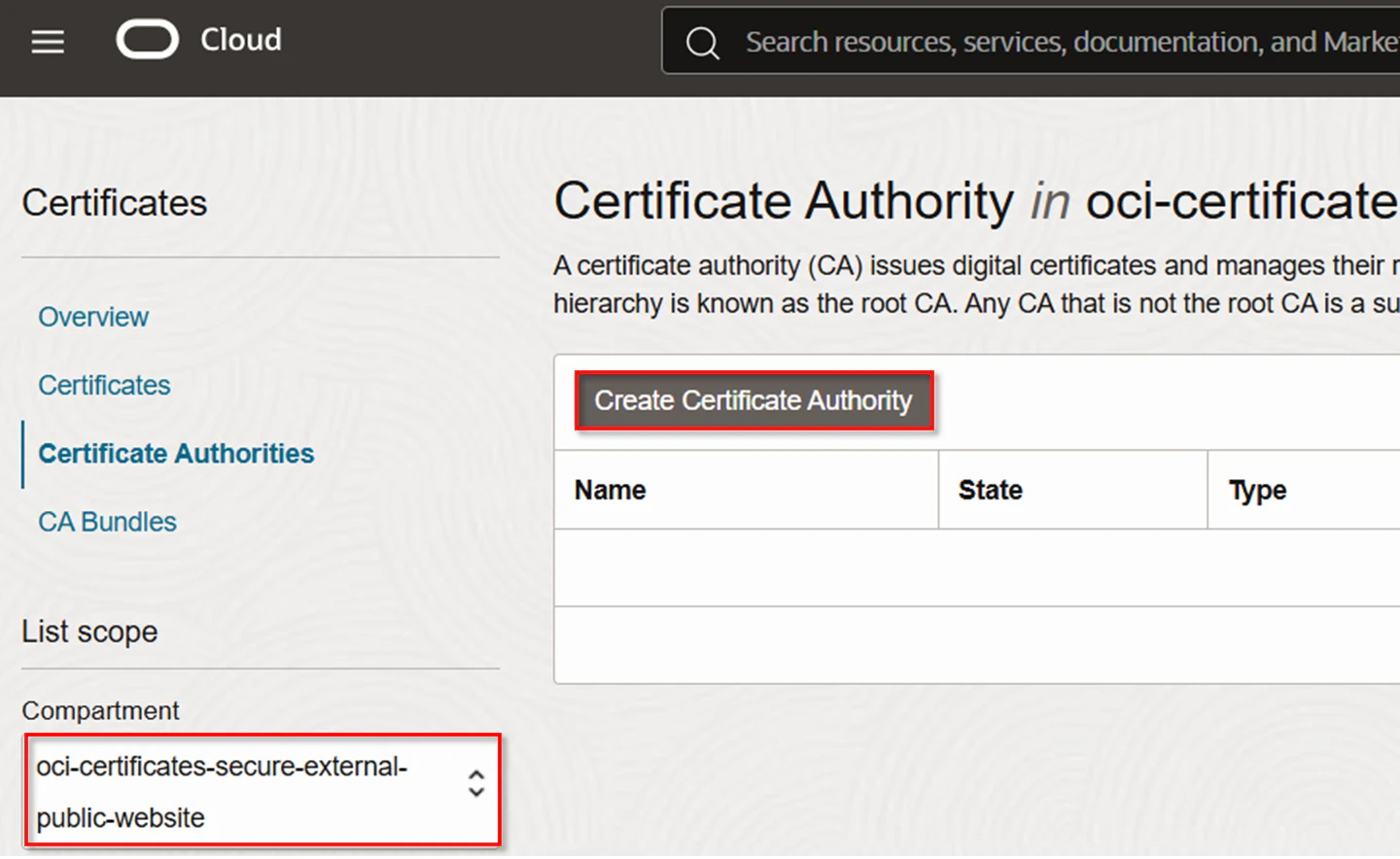Select the Certificate Authorities sidebar item
The width and height of the screenshot is (1400, 859).
[176, 454]
